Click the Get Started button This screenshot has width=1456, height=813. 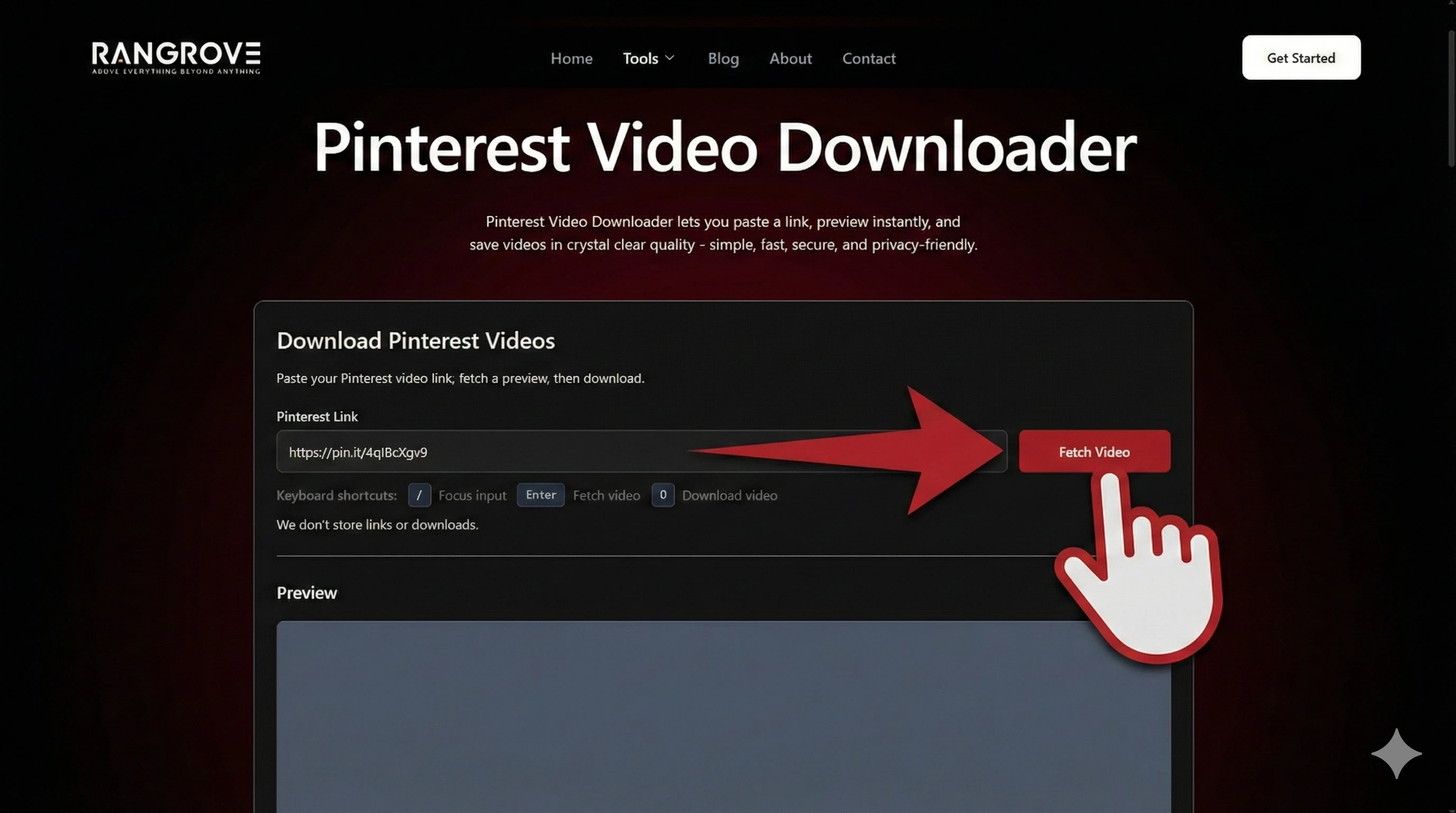1300,57
